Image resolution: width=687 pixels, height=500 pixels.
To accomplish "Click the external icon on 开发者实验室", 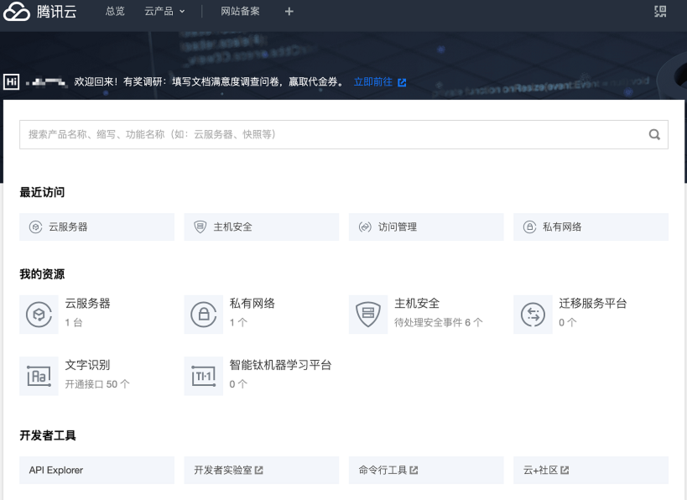I will (259, 470).
